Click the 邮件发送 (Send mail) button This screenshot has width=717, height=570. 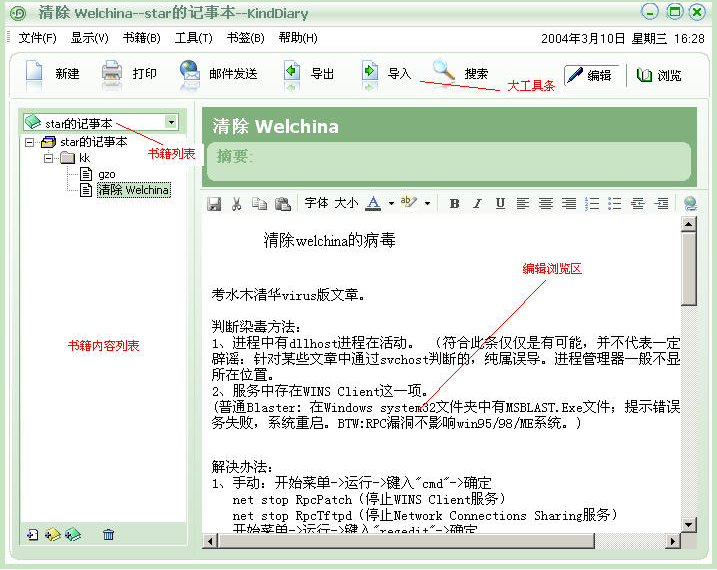(219, 74)
